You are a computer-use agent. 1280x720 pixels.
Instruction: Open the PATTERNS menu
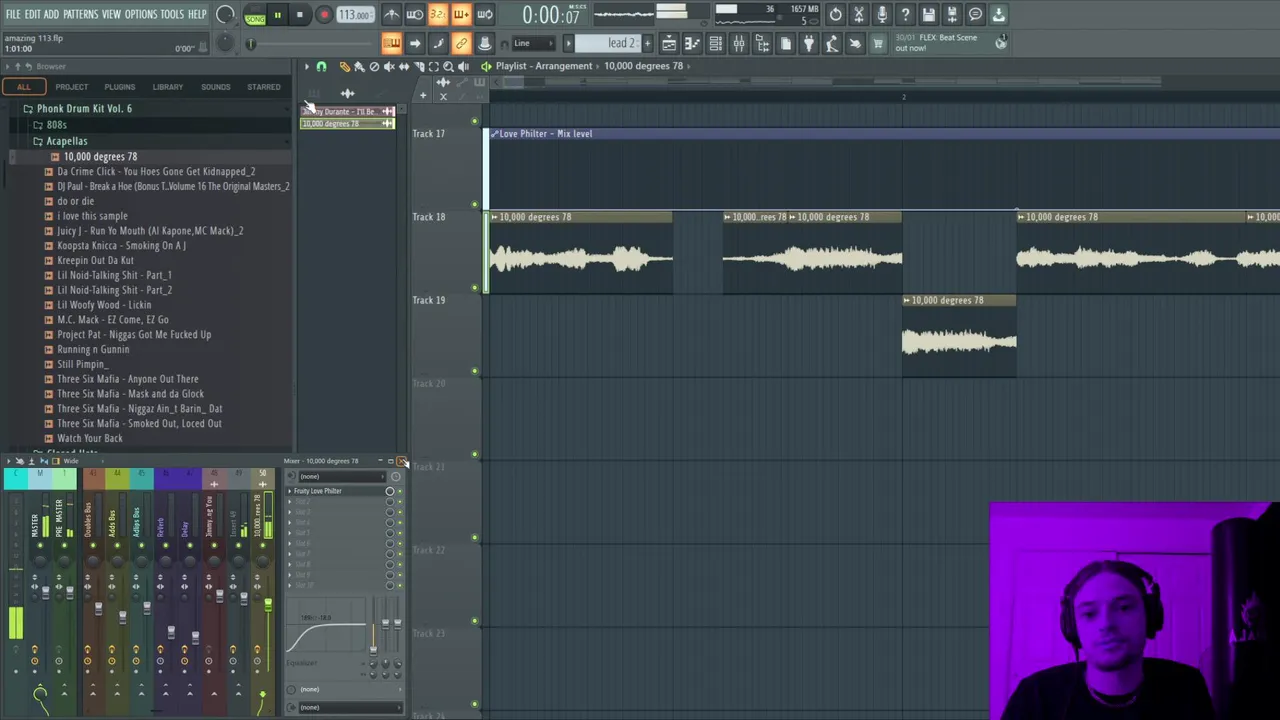(x=80, y=14)
